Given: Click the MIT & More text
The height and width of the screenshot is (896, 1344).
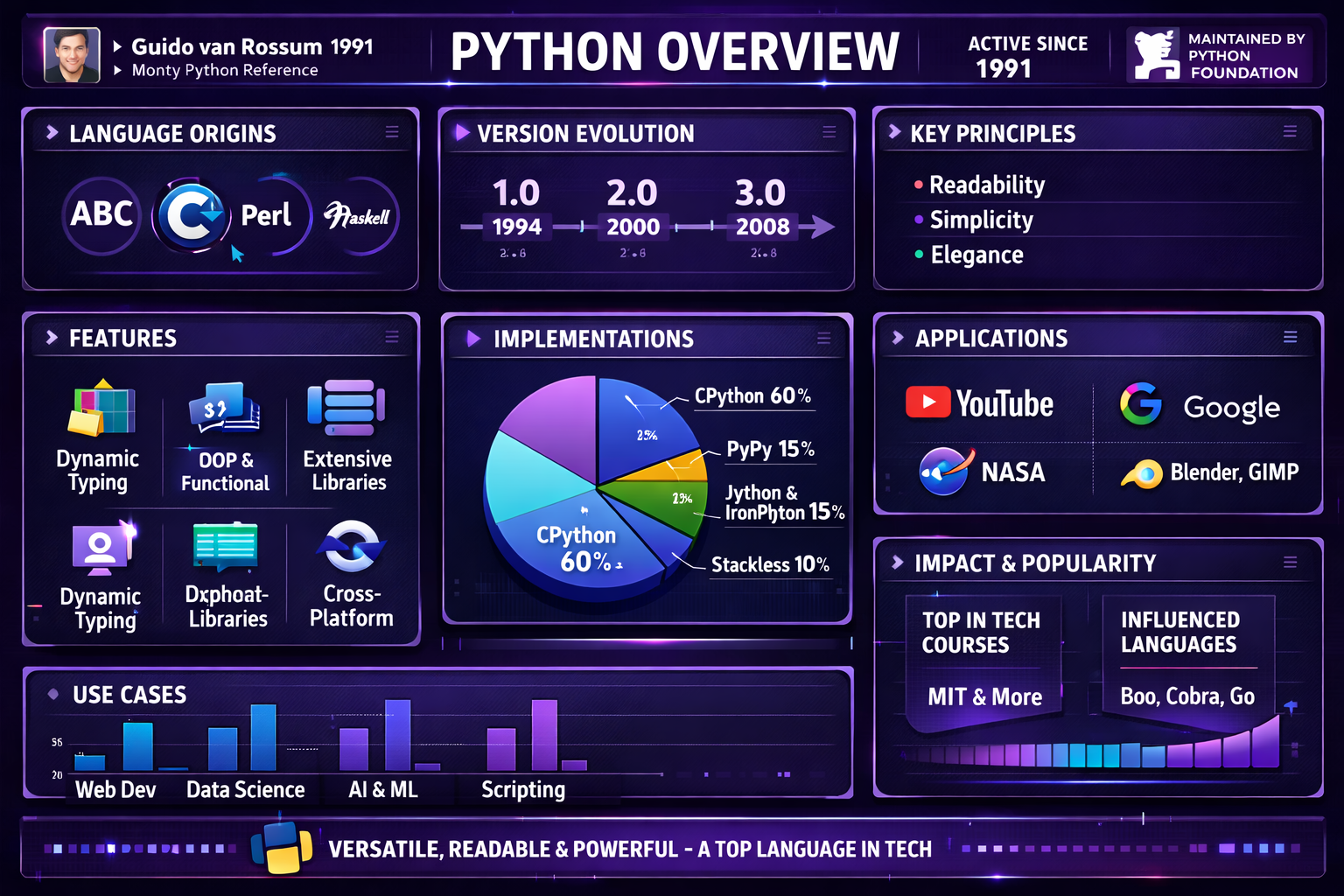Looking at the screenshot, I should click(984, 696).
